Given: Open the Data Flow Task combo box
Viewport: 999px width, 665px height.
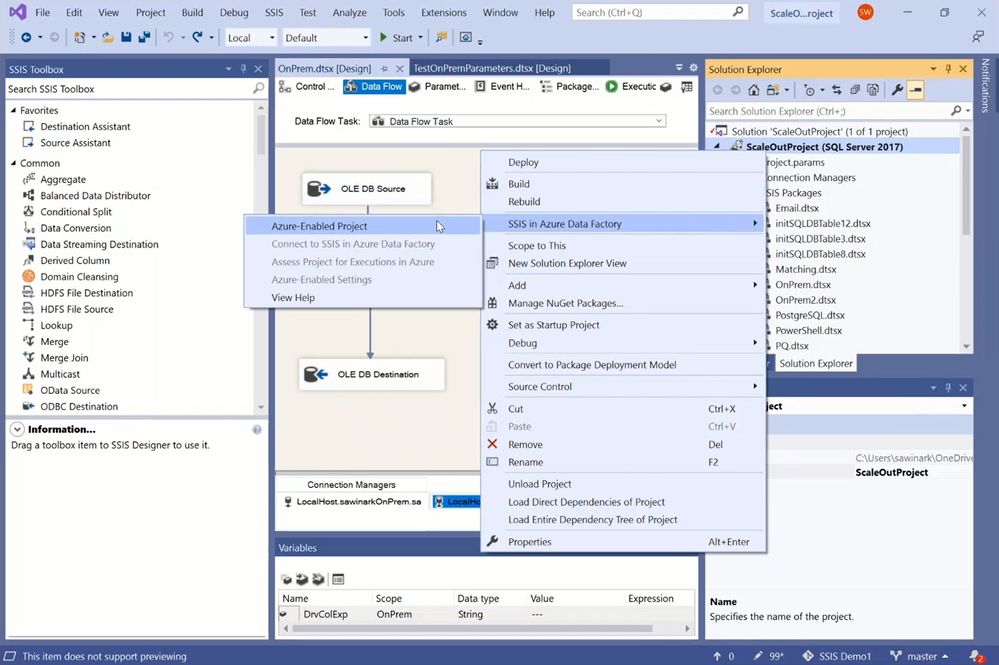Looking at the screenshot, I should pos(517,121).
